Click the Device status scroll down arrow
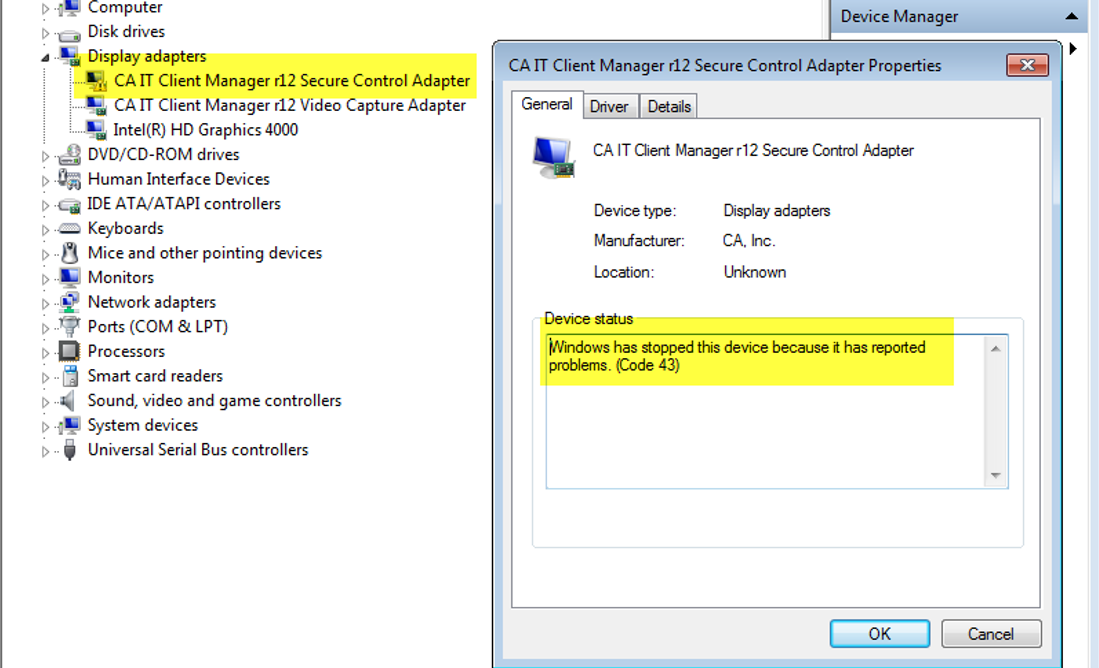Image resolution: width=1099 pixels, height=668 pixels. click(995, 475)
